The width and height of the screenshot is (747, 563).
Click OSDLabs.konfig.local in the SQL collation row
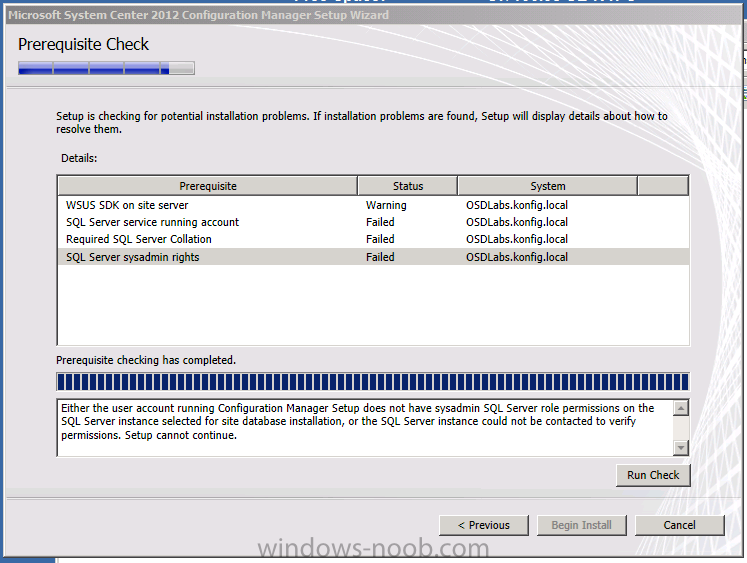coord(517,239)
